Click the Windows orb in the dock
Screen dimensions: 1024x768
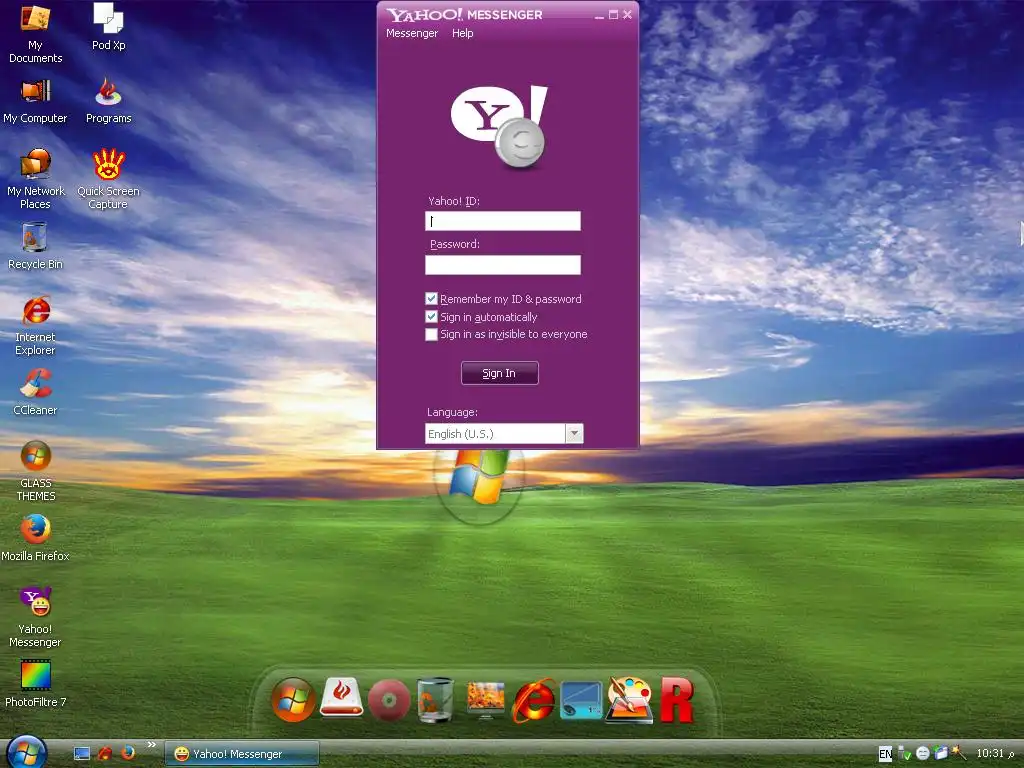293,699
